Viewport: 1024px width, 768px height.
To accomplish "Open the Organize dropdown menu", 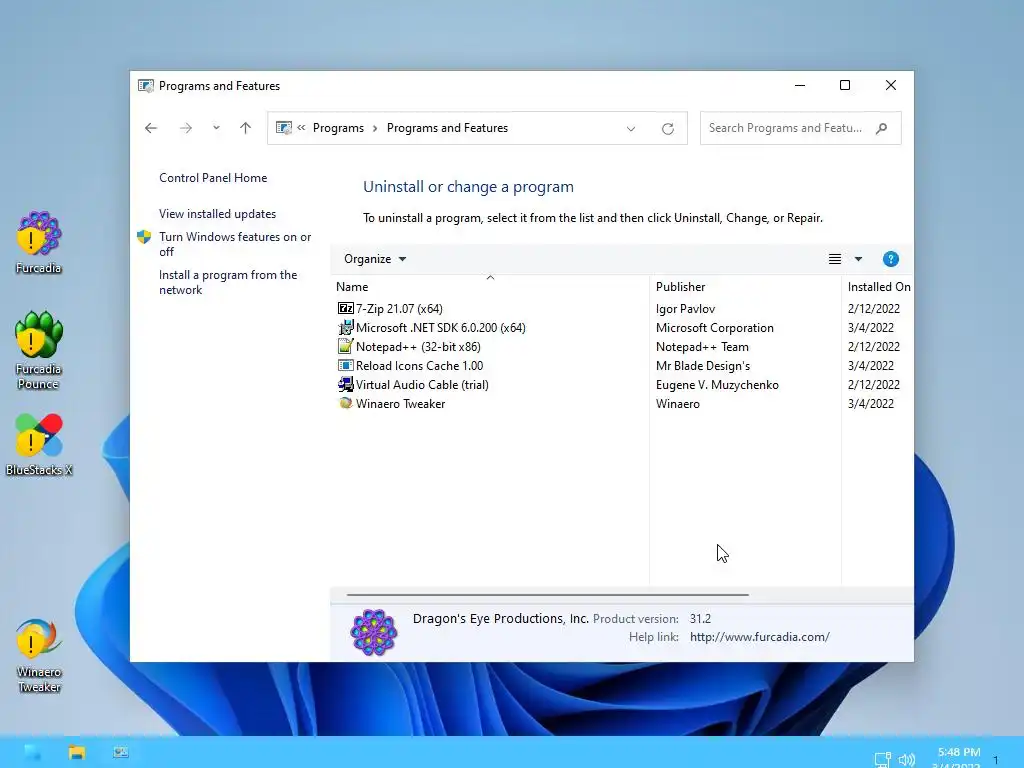I will pos(375,259).
